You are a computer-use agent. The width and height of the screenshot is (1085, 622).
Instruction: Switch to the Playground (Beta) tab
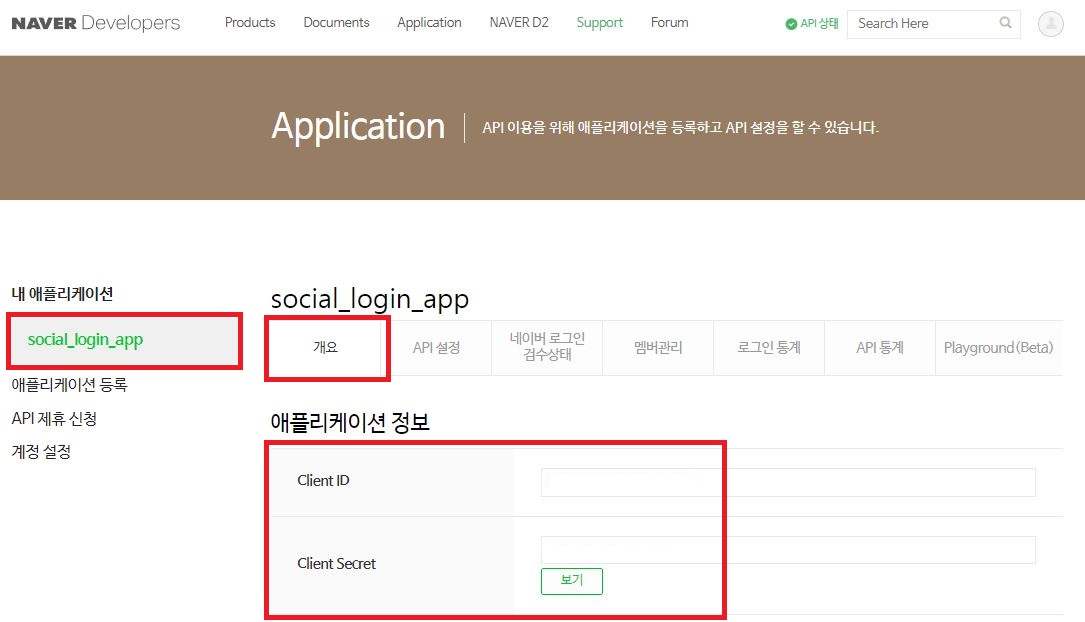click(x=999, y=347)
